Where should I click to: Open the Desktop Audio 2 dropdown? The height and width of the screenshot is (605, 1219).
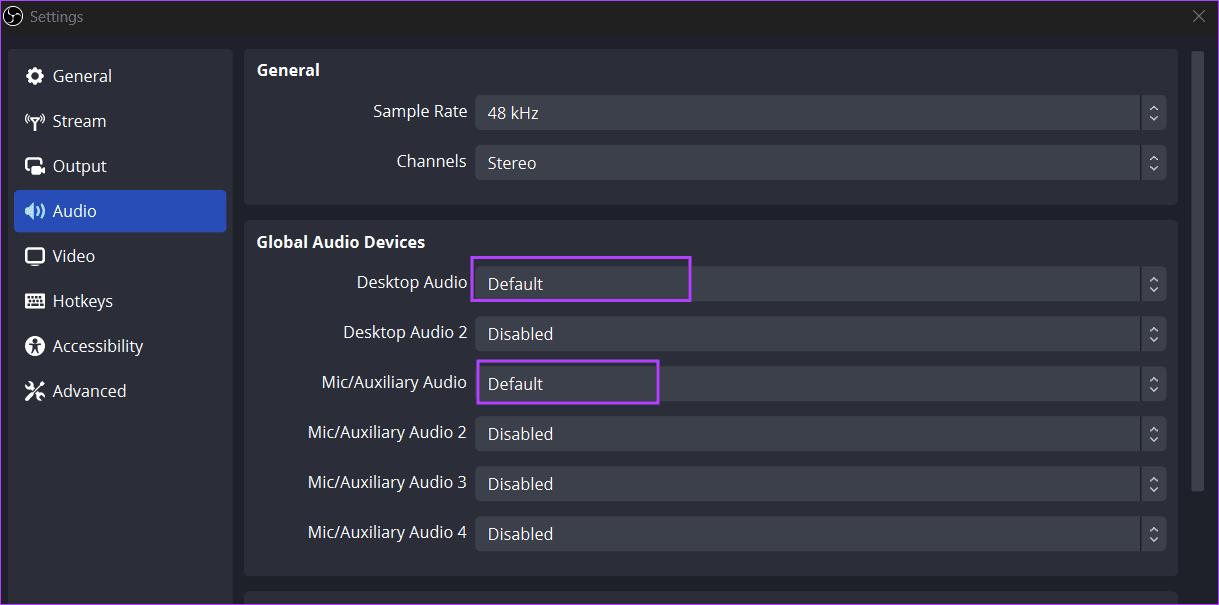click(x=820, y=334)
